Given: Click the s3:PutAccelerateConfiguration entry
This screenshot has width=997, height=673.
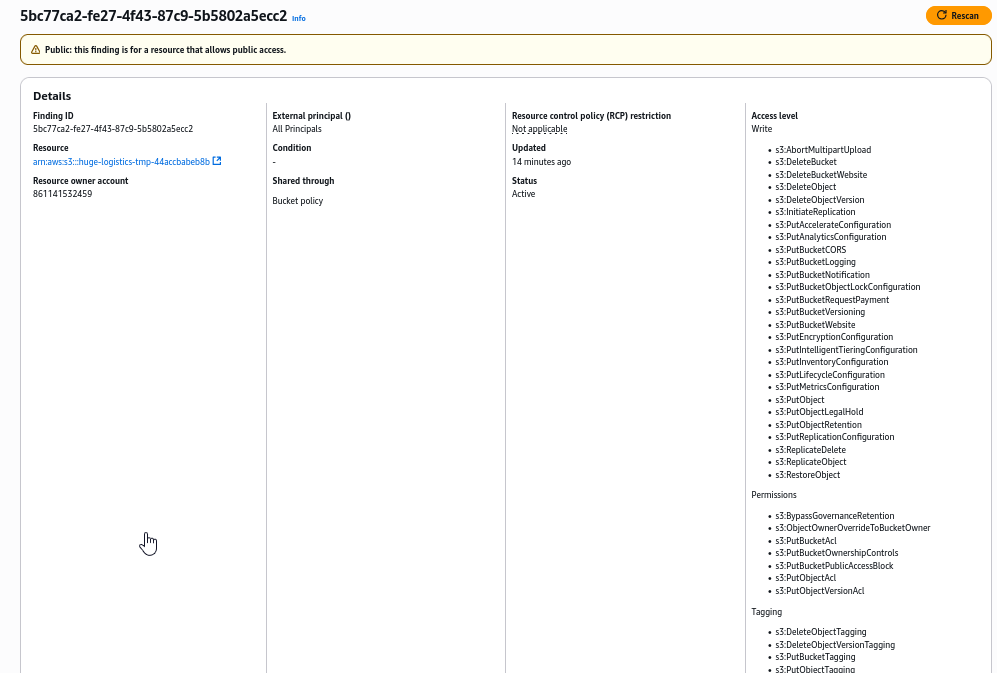Looking at the screenshot, I should pyautogui.click(x=833, y=225).
